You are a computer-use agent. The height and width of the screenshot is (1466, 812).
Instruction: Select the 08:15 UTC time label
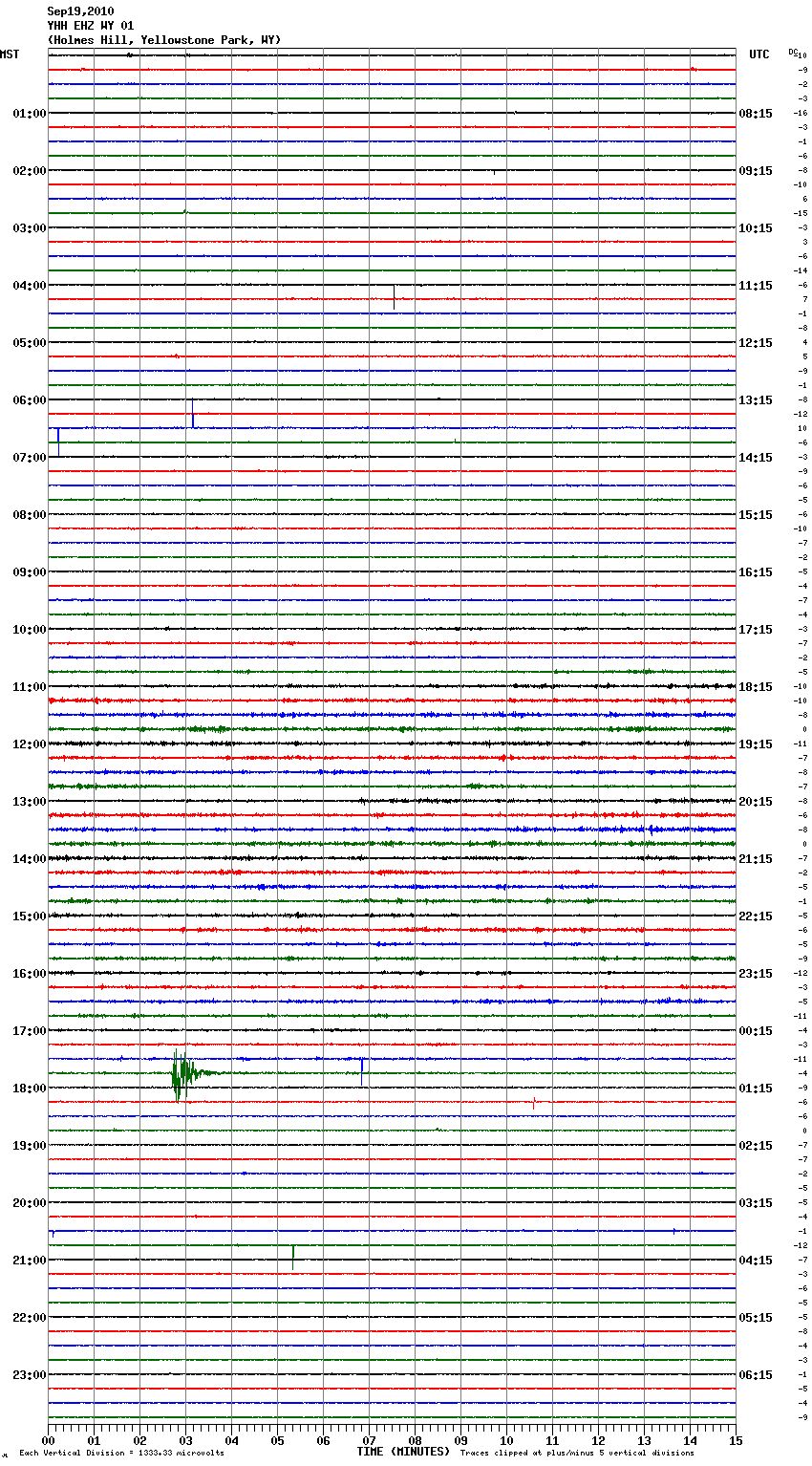click(756, 114)
